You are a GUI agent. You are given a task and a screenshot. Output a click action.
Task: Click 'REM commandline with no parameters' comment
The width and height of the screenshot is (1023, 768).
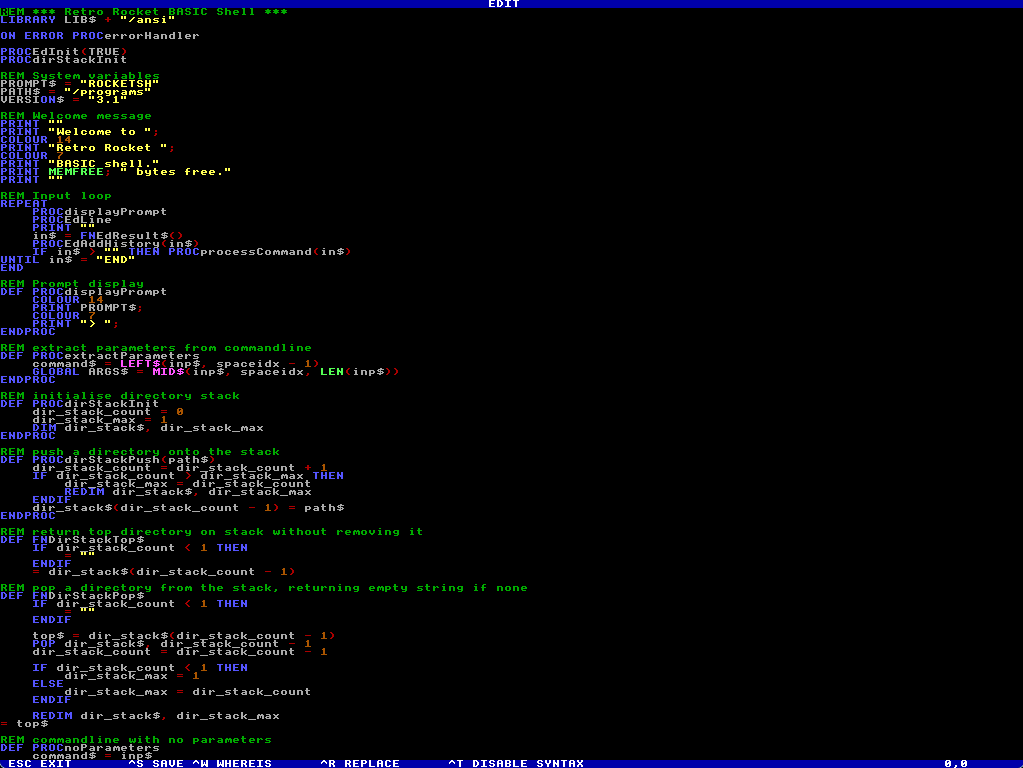coord(136,740)
